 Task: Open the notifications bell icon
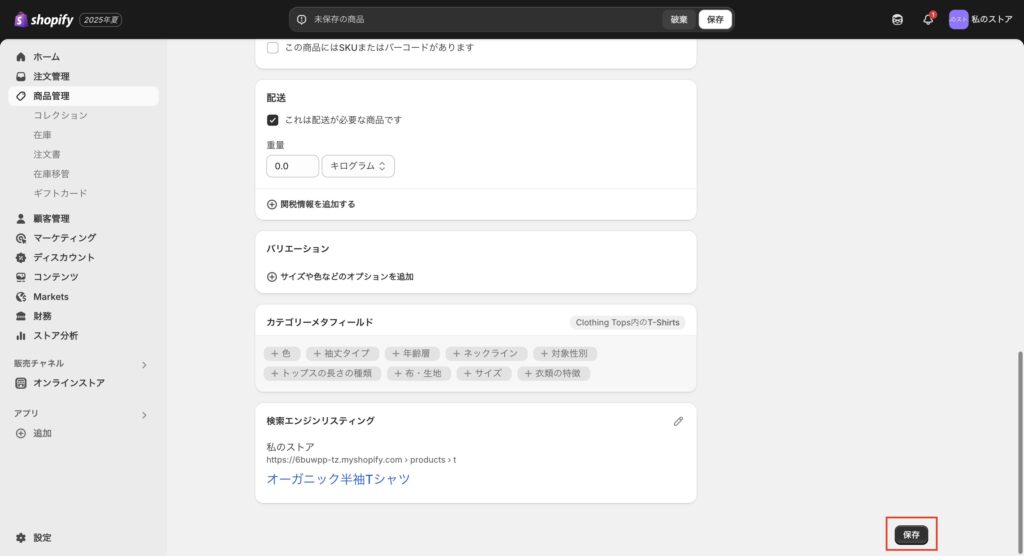coord(928,19)
